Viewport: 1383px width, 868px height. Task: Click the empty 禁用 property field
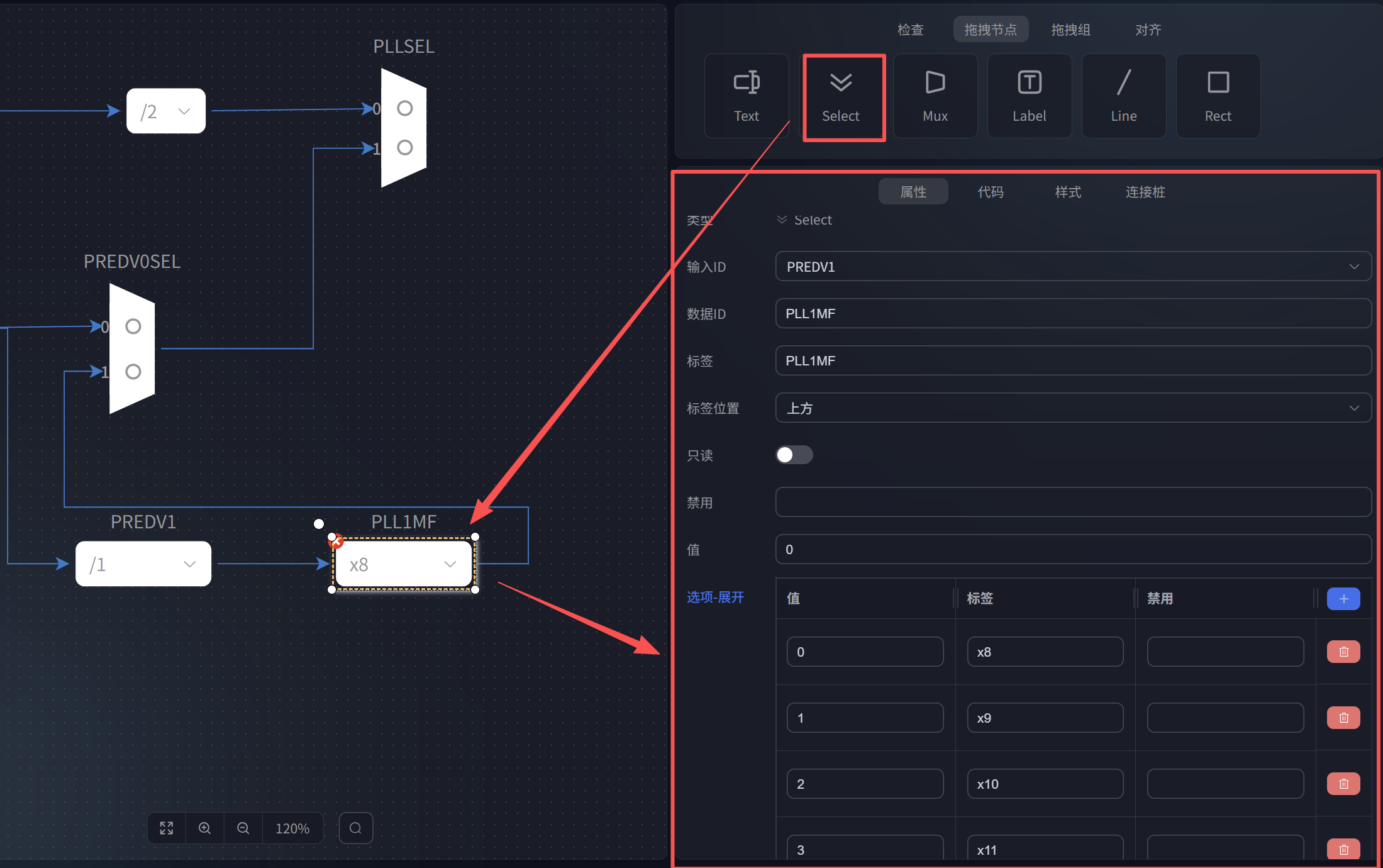1073,502
